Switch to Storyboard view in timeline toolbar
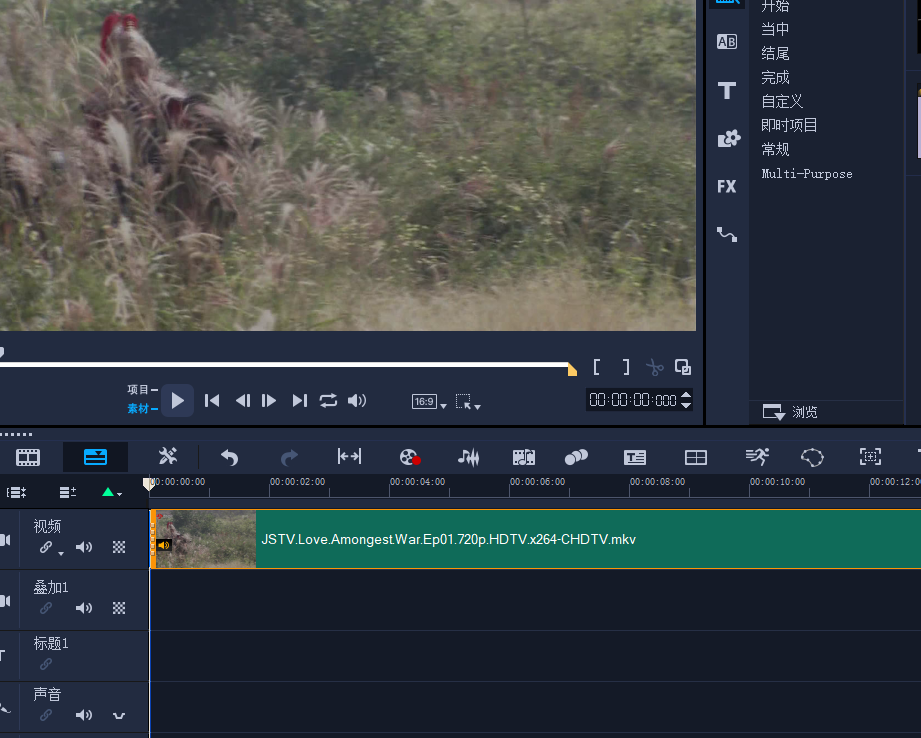921x738 pixels. click(x=28, y=457)
